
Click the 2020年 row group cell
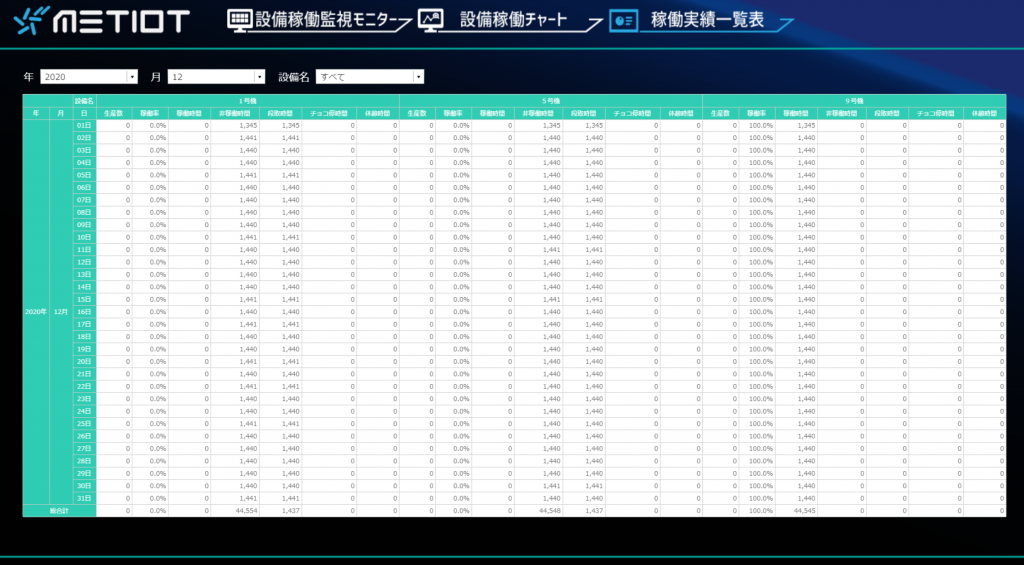click(x=36, y=312)
